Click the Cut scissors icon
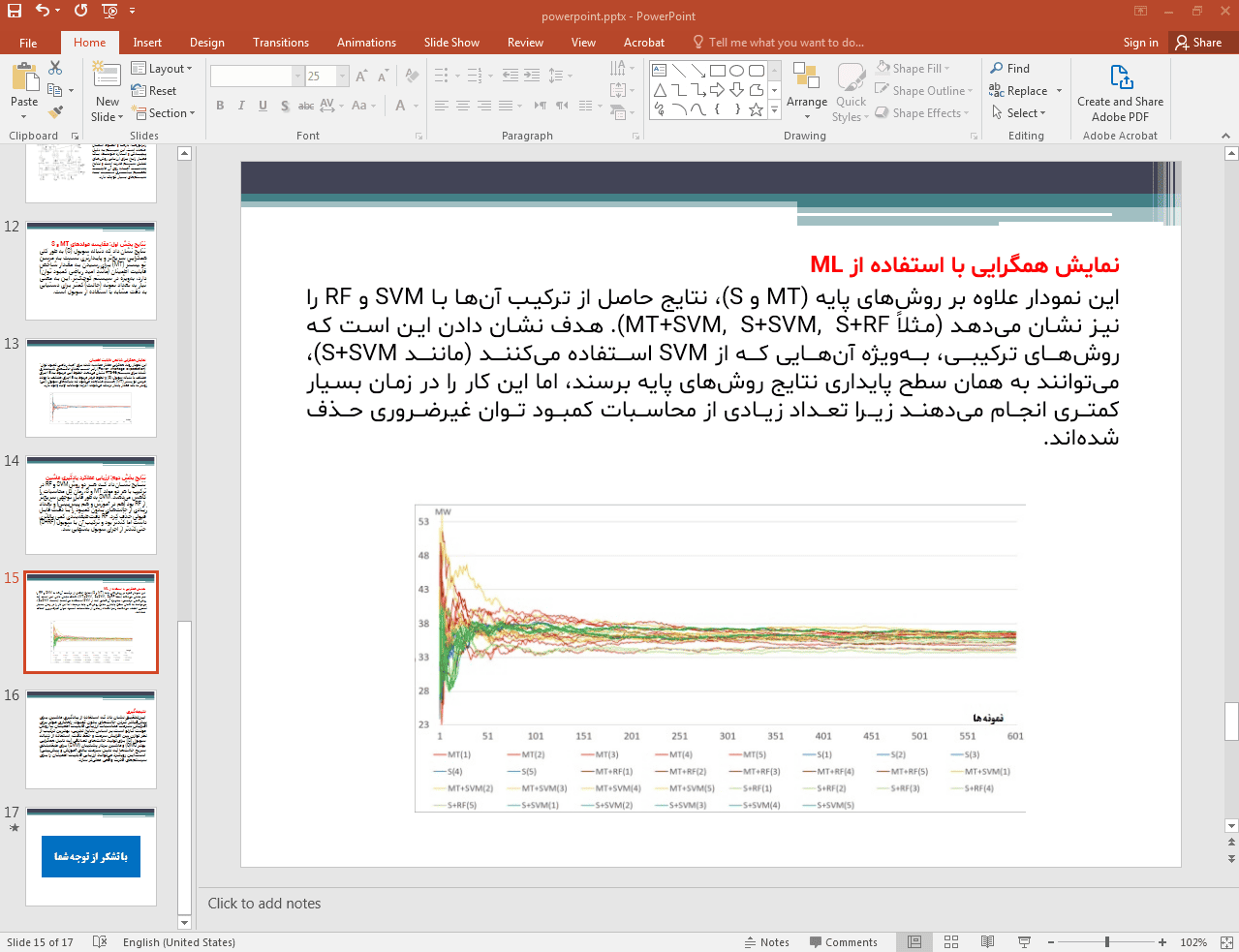Viewport: 1239px width, 952px height. (55, 68)
